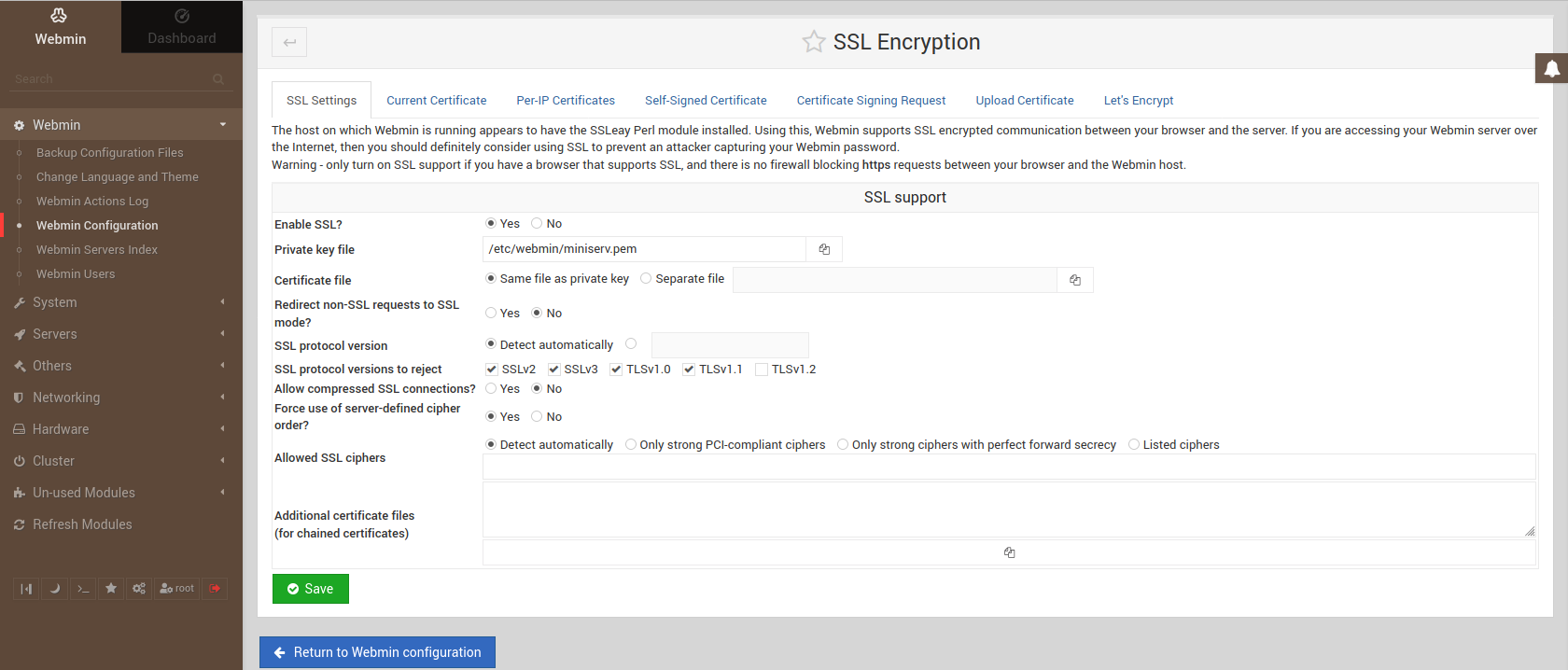Star the SSL Encryption page as favorite
1568x670 pixels.
click(814, 42)
